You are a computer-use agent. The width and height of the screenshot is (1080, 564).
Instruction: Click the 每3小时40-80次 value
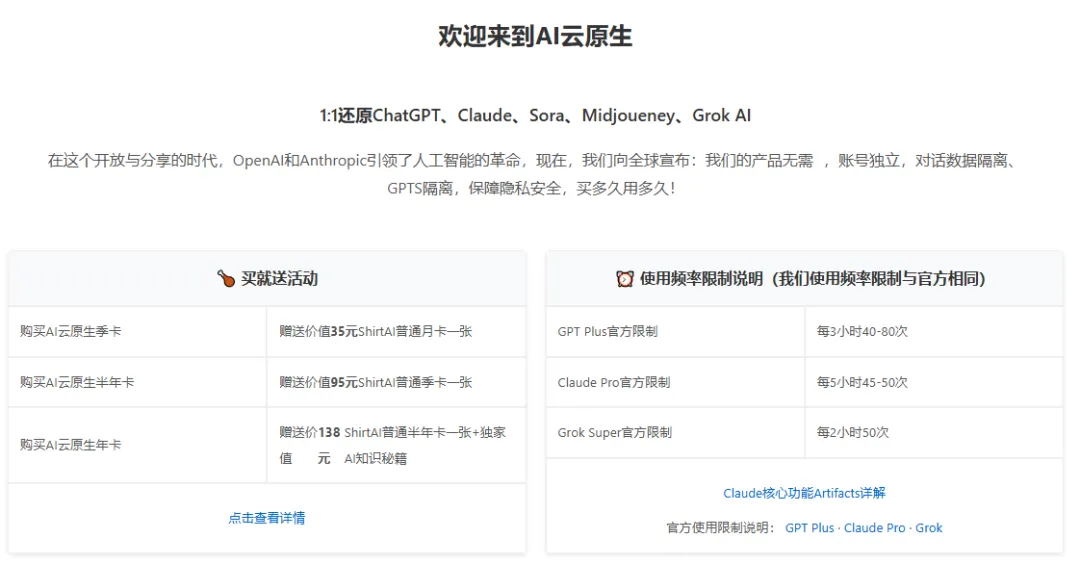(x=862, y=331)
